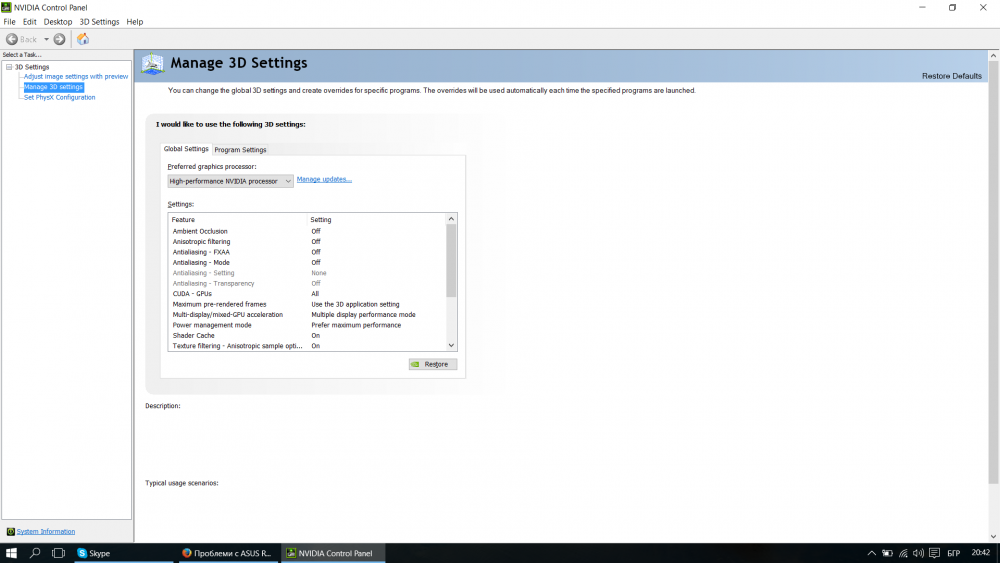Open the Windows Start menu
Screen dimensions: 1000x563
(x=11, y=553)
